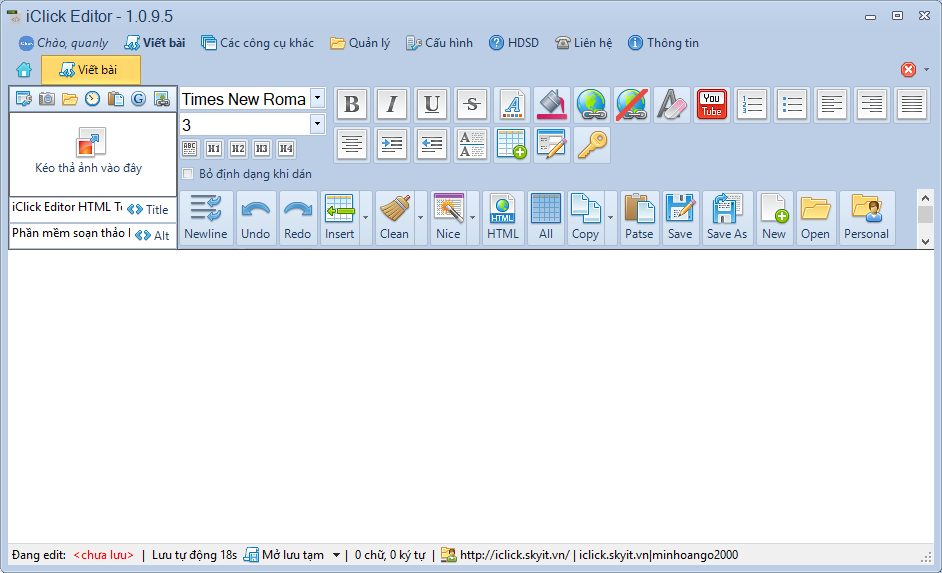This screenshot has width=942, height=573.
Task: Click the Undo button
Action: (x=255, y=217)
